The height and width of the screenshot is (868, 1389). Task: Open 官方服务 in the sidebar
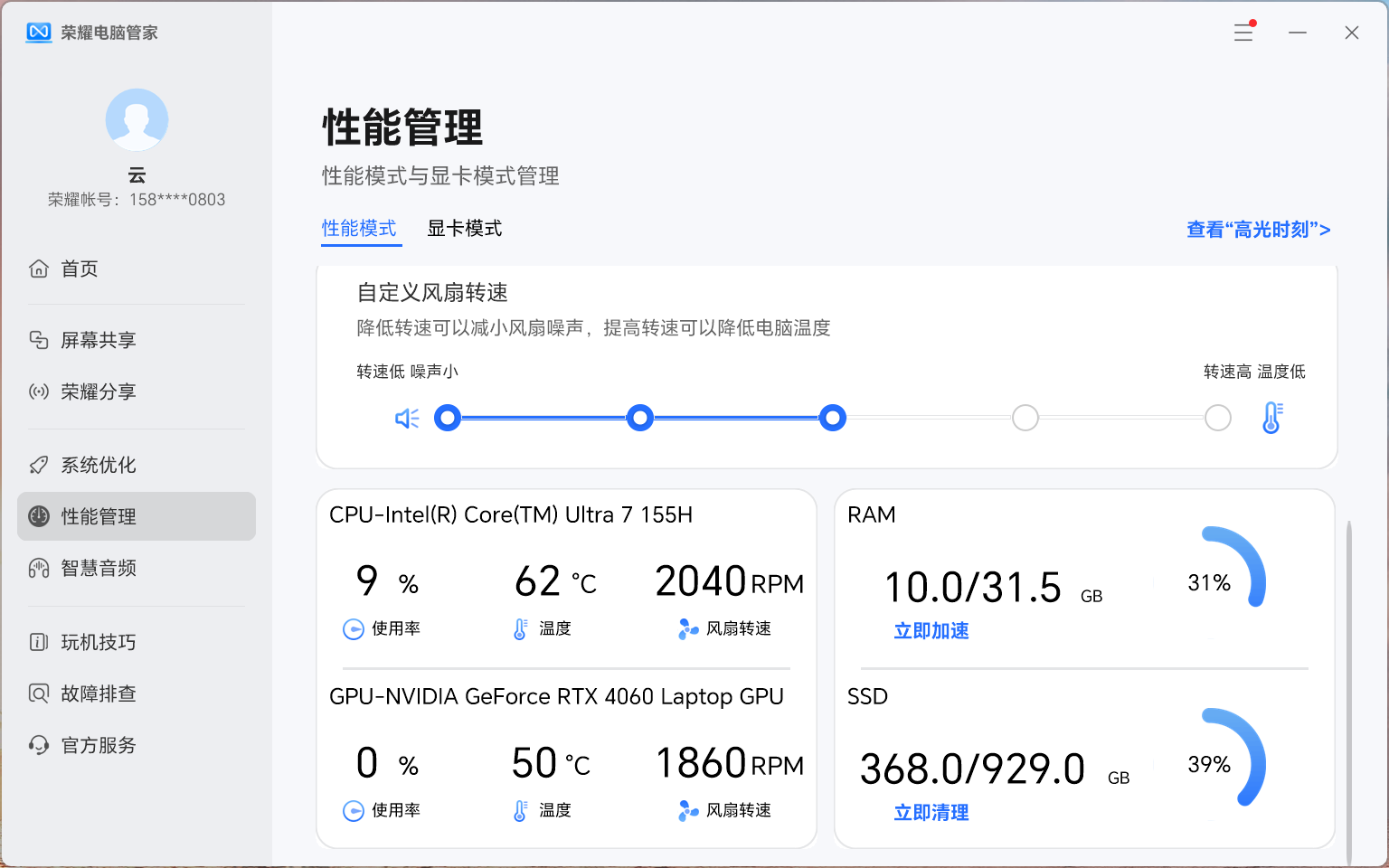tap(137, 745)
